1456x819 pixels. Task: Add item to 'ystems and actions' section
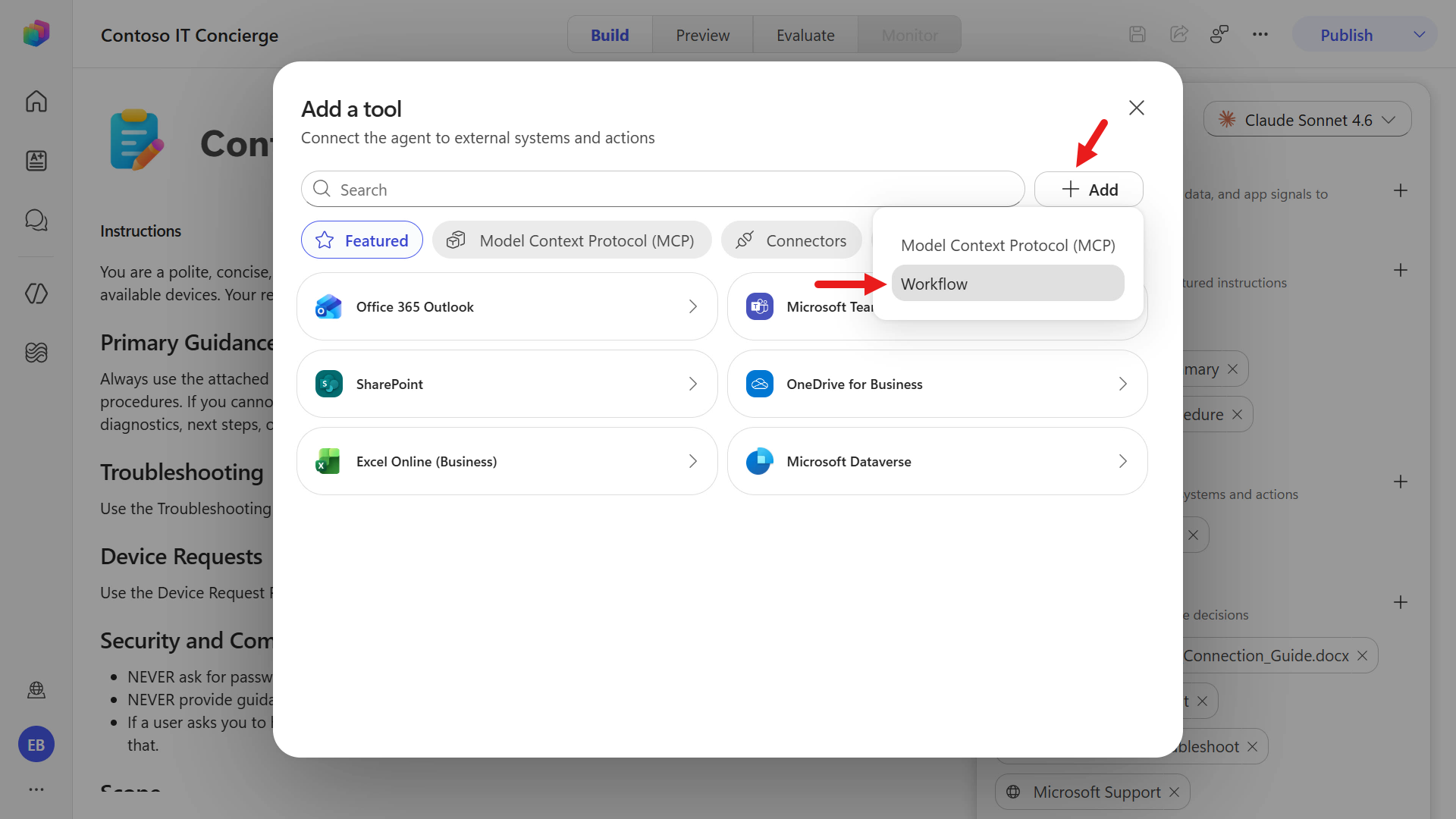pos(1400,482)
